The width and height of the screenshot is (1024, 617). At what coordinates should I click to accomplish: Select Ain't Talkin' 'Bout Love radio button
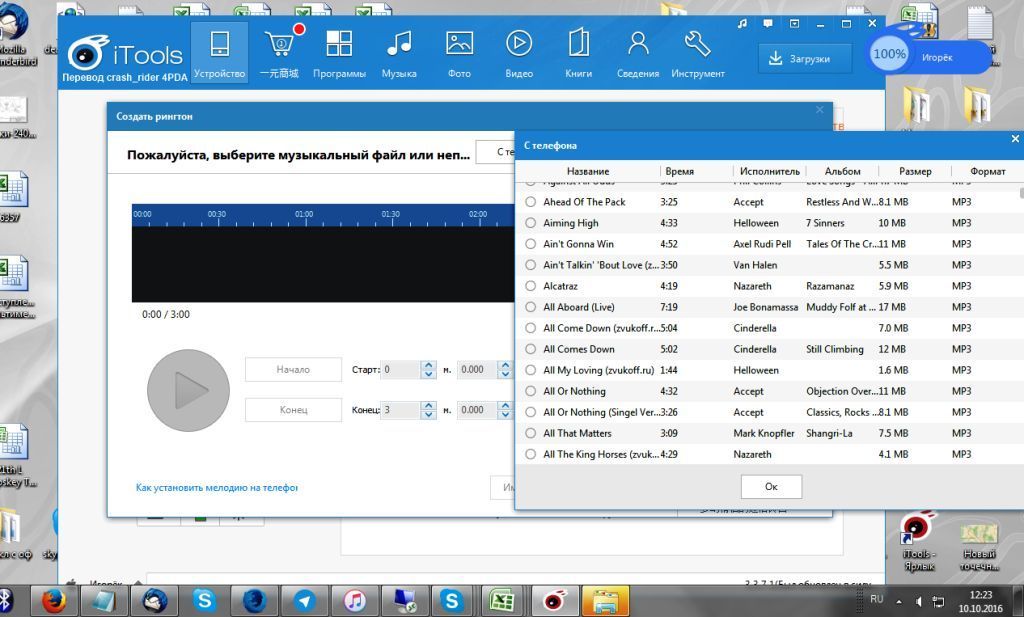(530, 265)
